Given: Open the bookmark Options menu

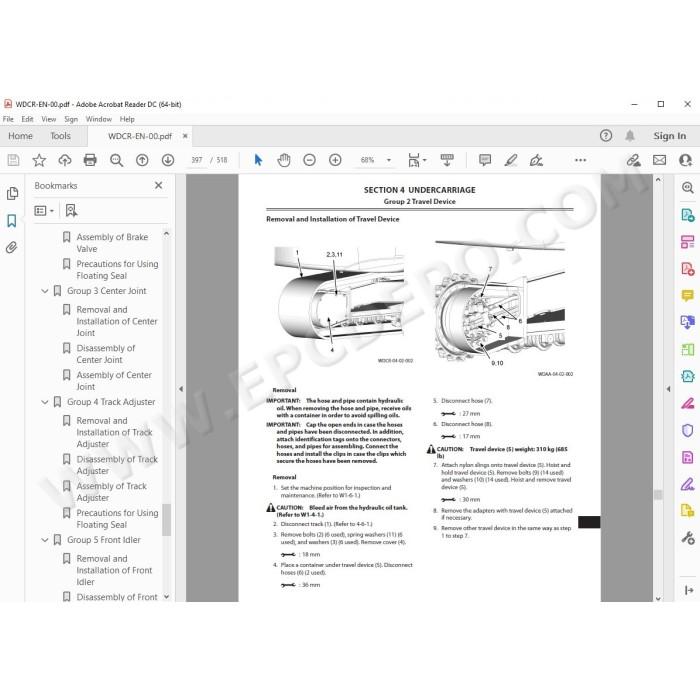Looking at the screenshot, I should click(44, 210).
